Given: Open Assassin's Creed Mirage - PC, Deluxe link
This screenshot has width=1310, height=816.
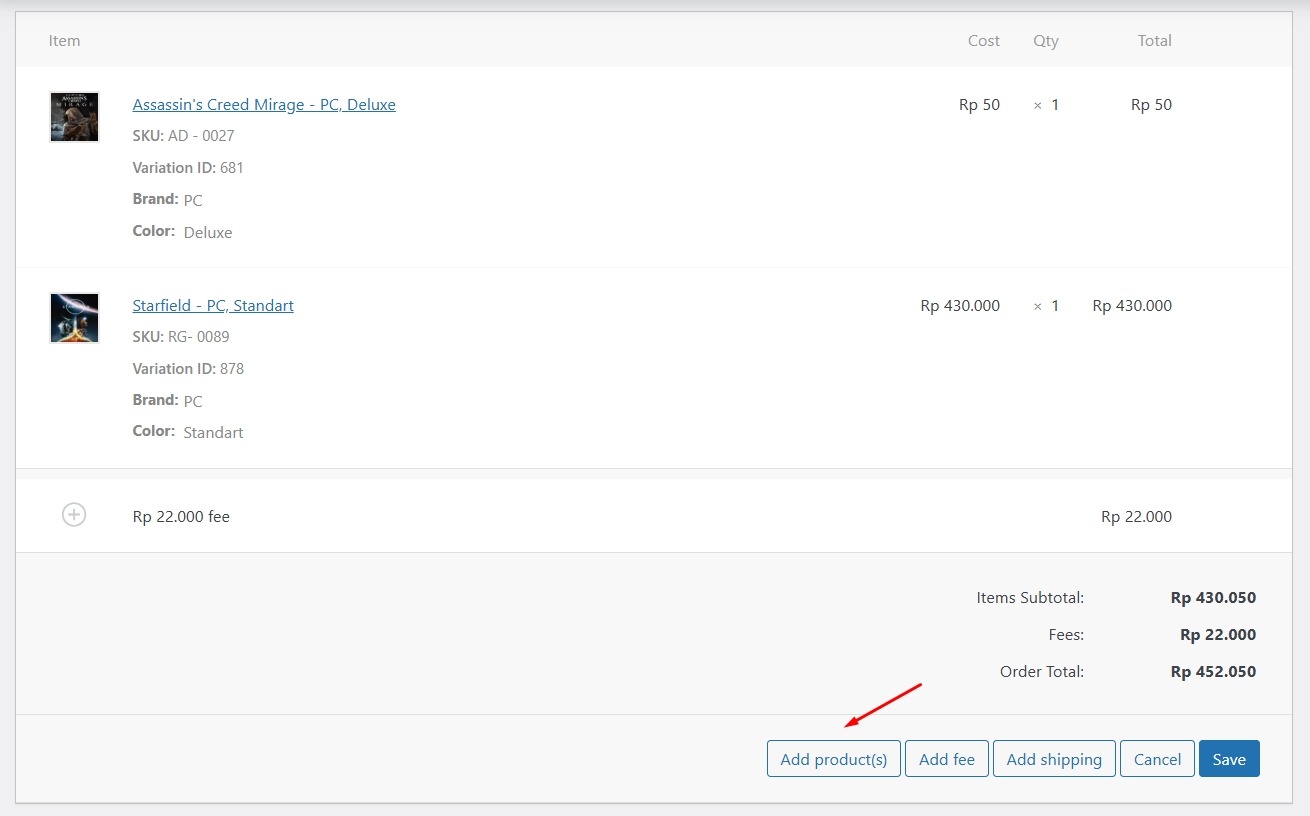Looking at the screenshot, I should coord(264,104).
